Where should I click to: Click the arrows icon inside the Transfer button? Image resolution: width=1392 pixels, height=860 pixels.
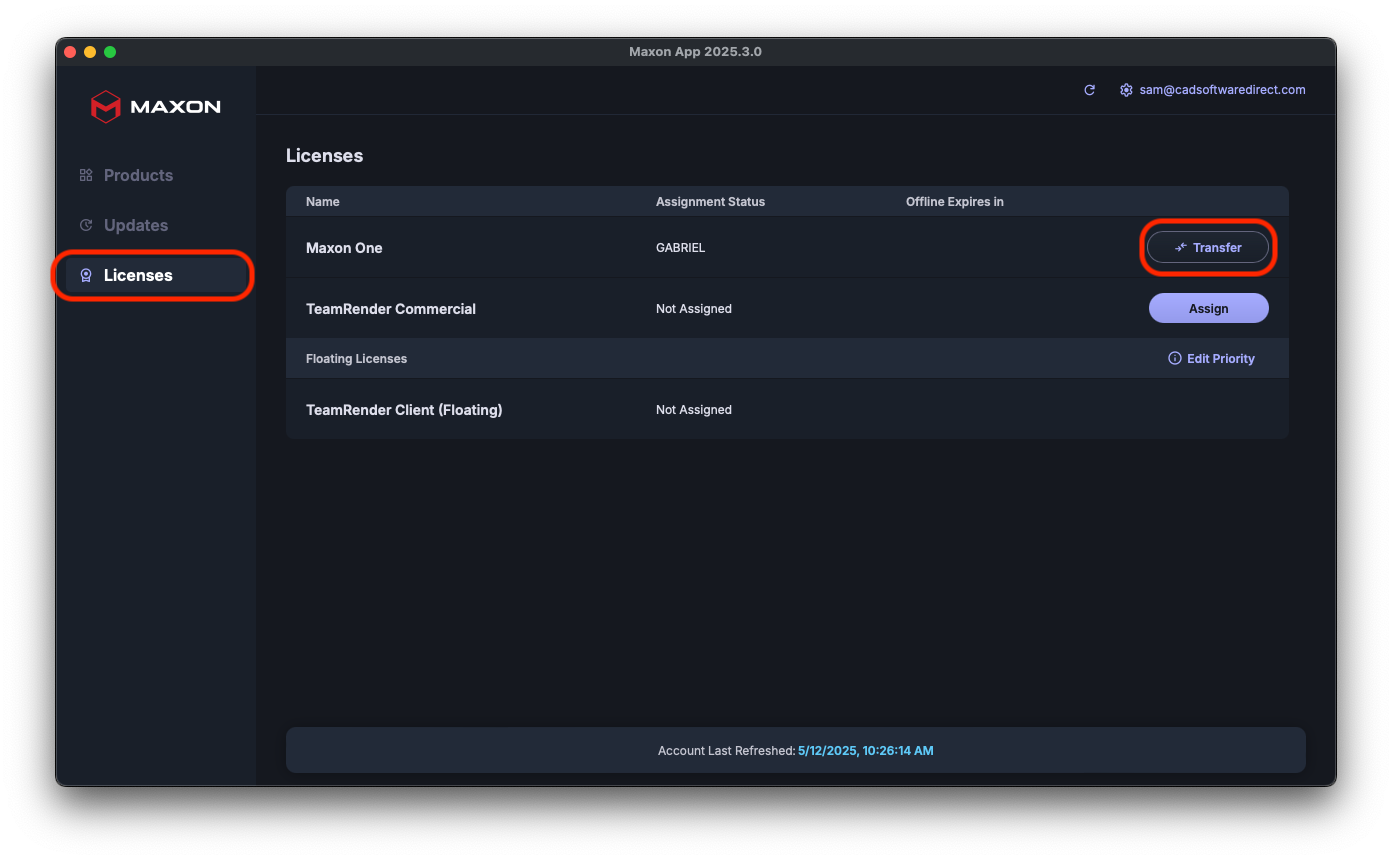pyautogui.click(x=1180, y=247)
